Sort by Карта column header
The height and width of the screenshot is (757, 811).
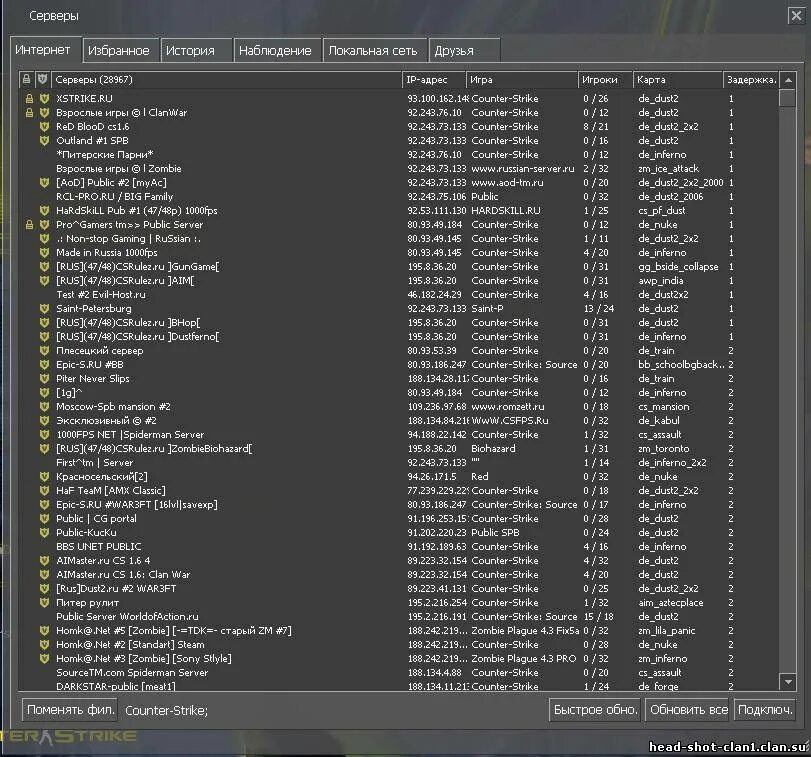(678, 80)
